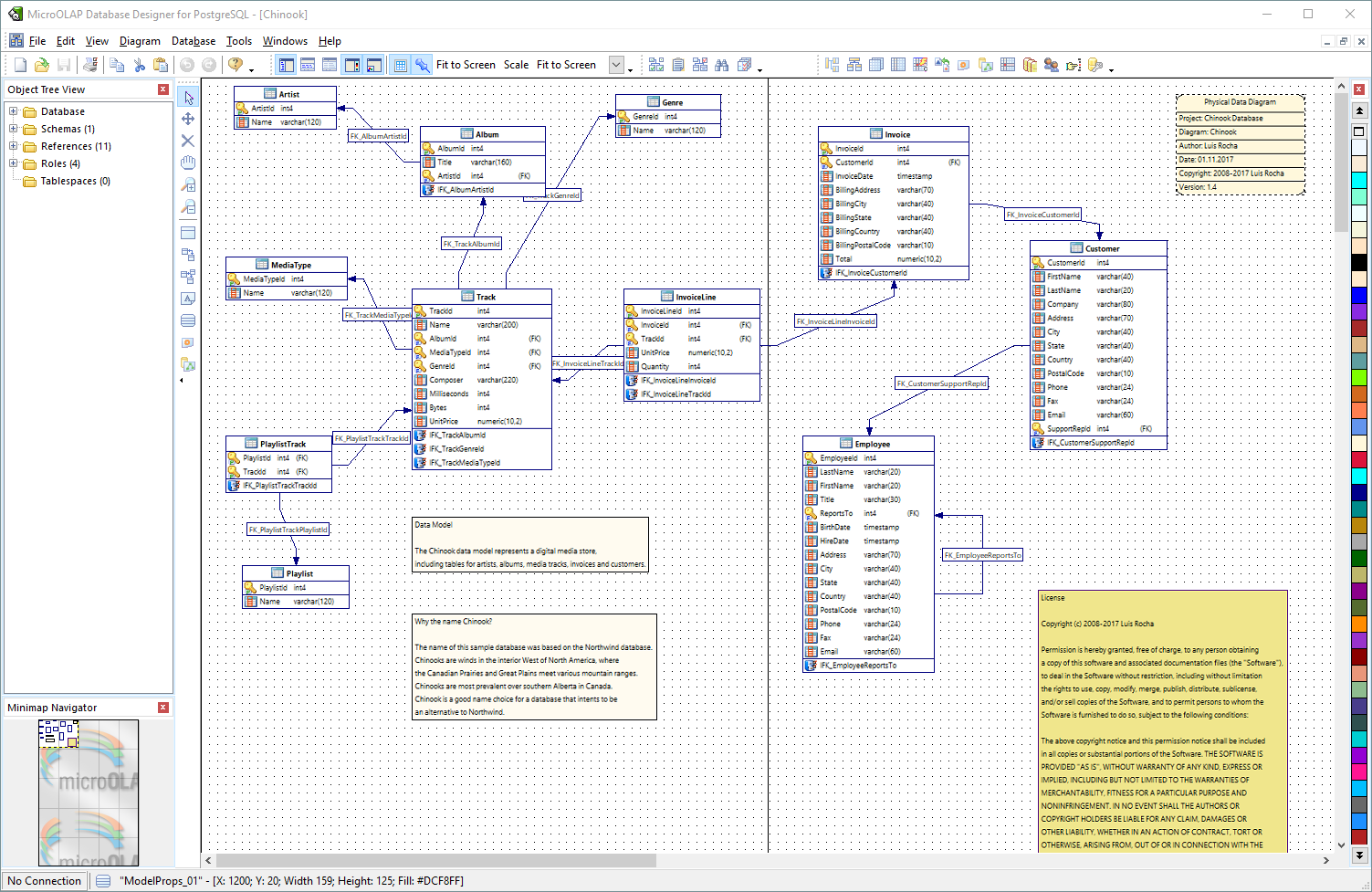Viewport: 1372px width, 892px height.
Task: Close the Minimap Navigator panel
Action: click(163, 708)
